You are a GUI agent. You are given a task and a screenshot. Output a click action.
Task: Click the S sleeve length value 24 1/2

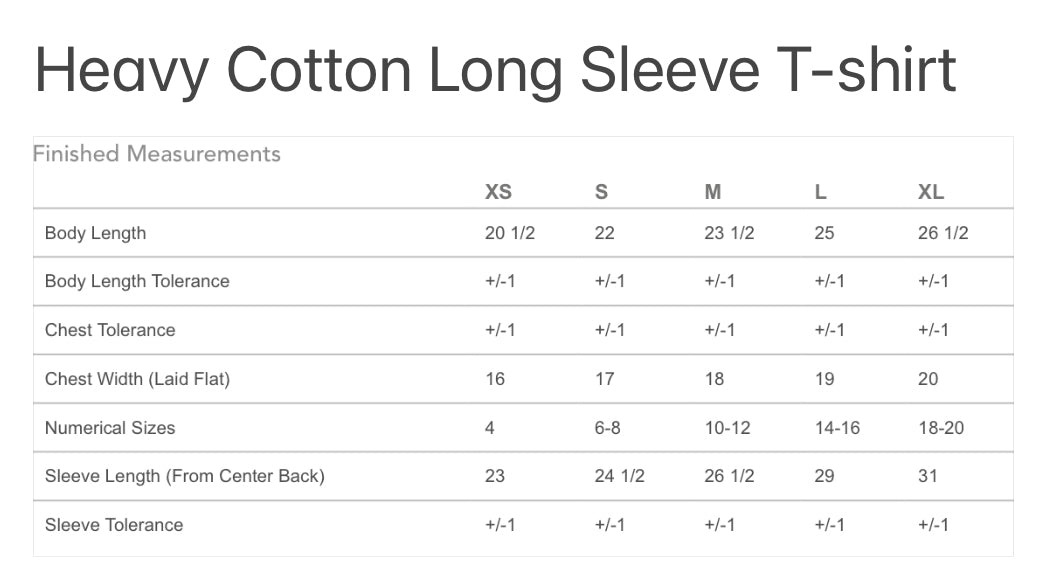pos(619,476)
